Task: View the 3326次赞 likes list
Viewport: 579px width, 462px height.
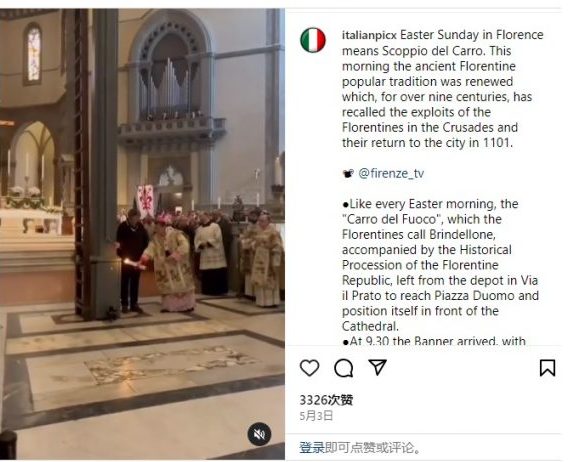Action: (x=326, y=400)
